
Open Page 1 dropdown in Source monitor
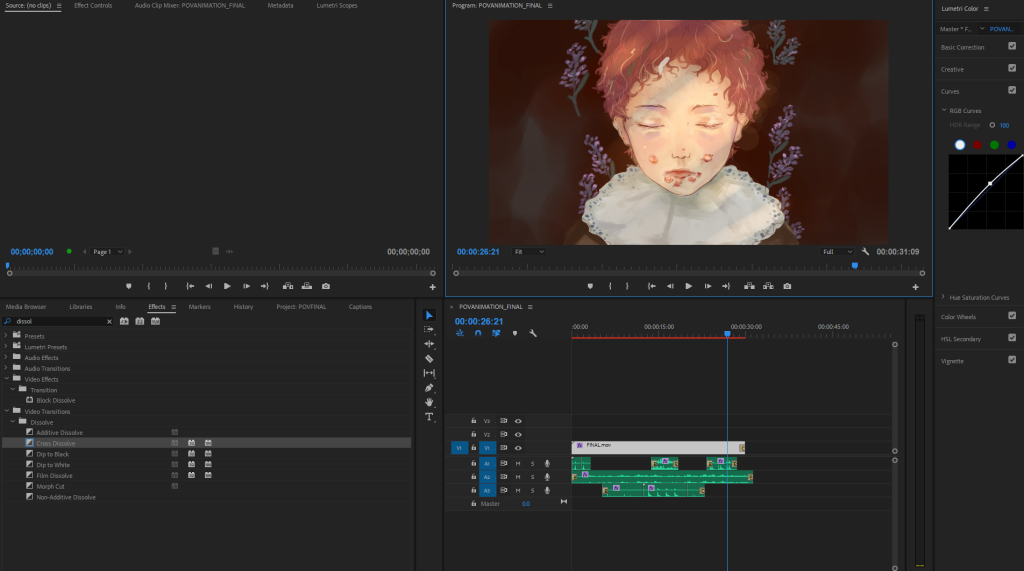point(107,252)
